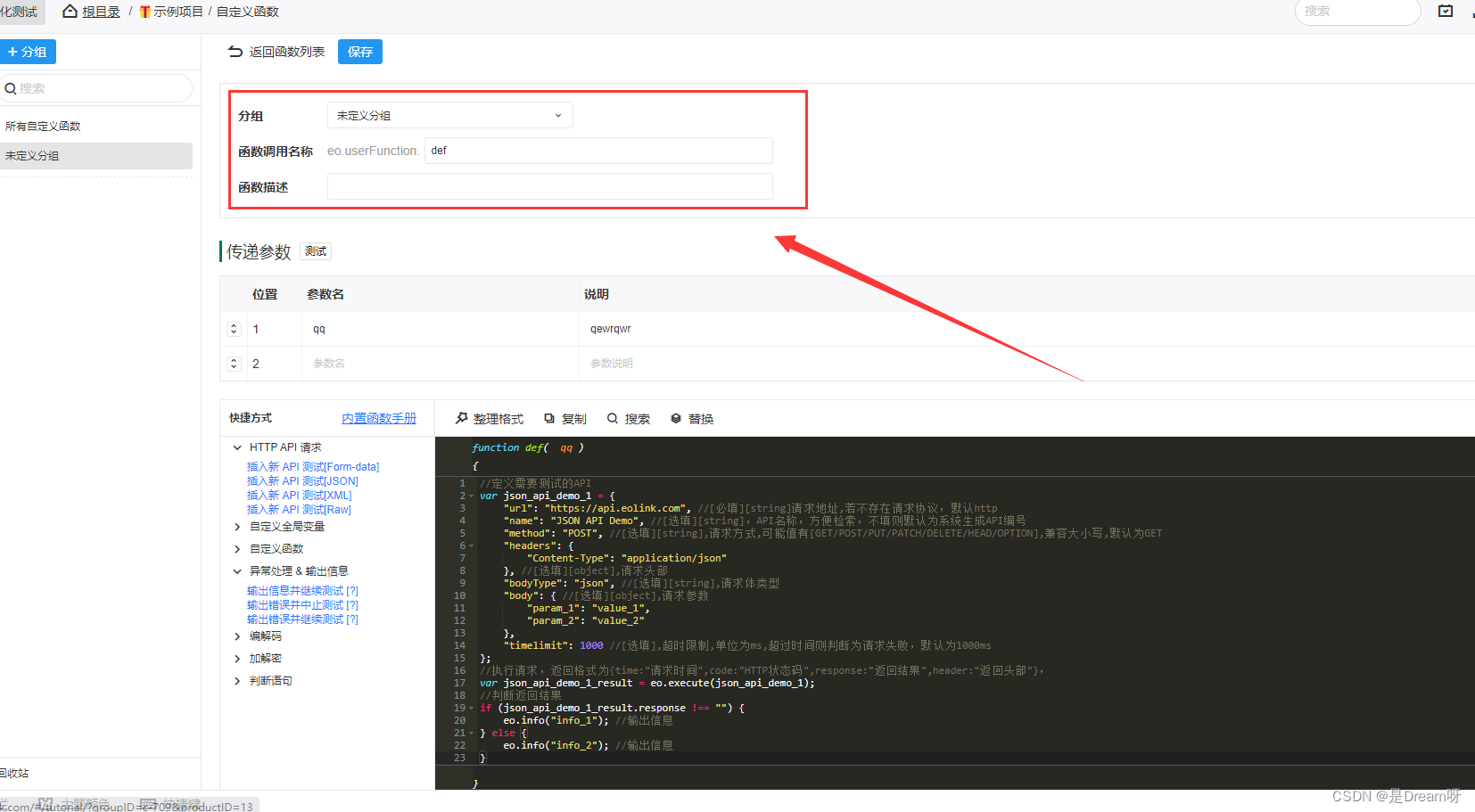
Task: Select 未定义分组 in sidebar list
Action: click(96, 156)
